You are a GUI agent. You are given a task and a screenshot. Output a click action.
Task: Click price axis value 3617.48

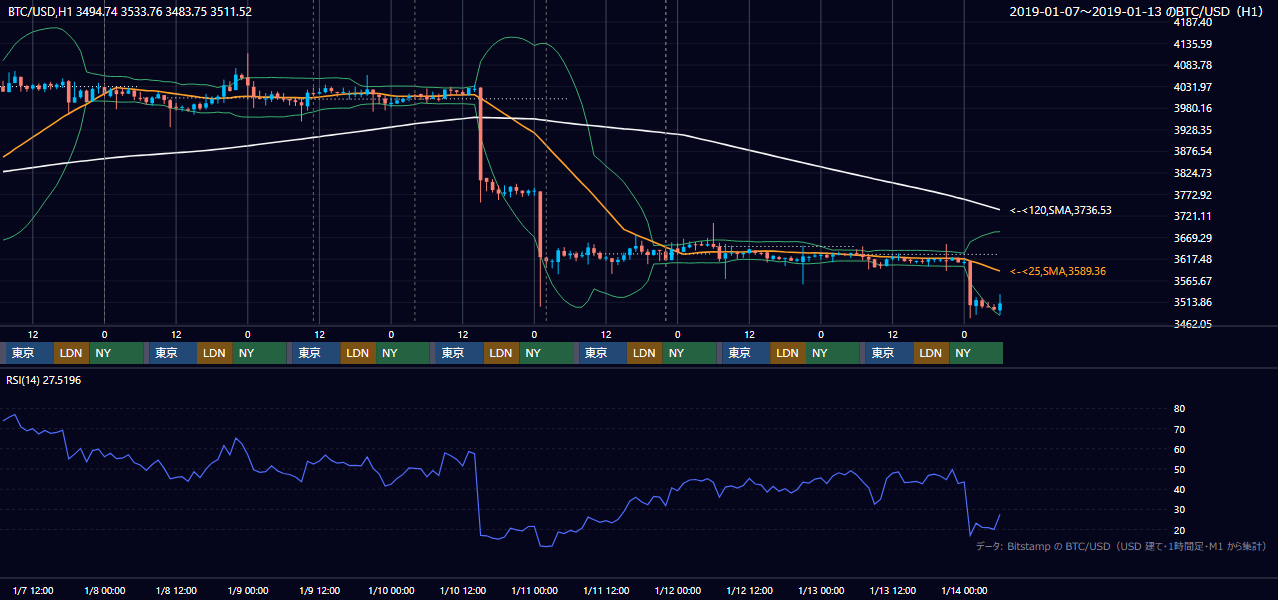1192,259
